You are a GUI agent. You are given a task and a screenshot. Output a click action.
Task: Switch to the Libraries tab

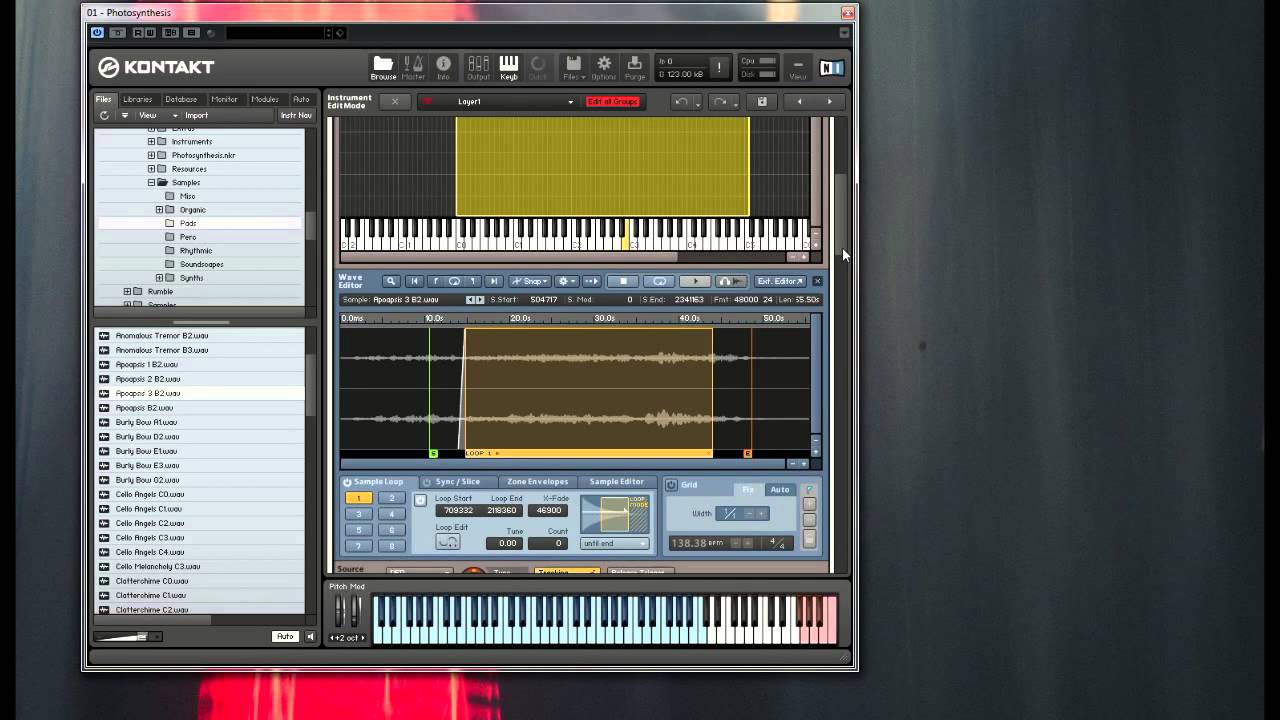[x=138, y=99]
